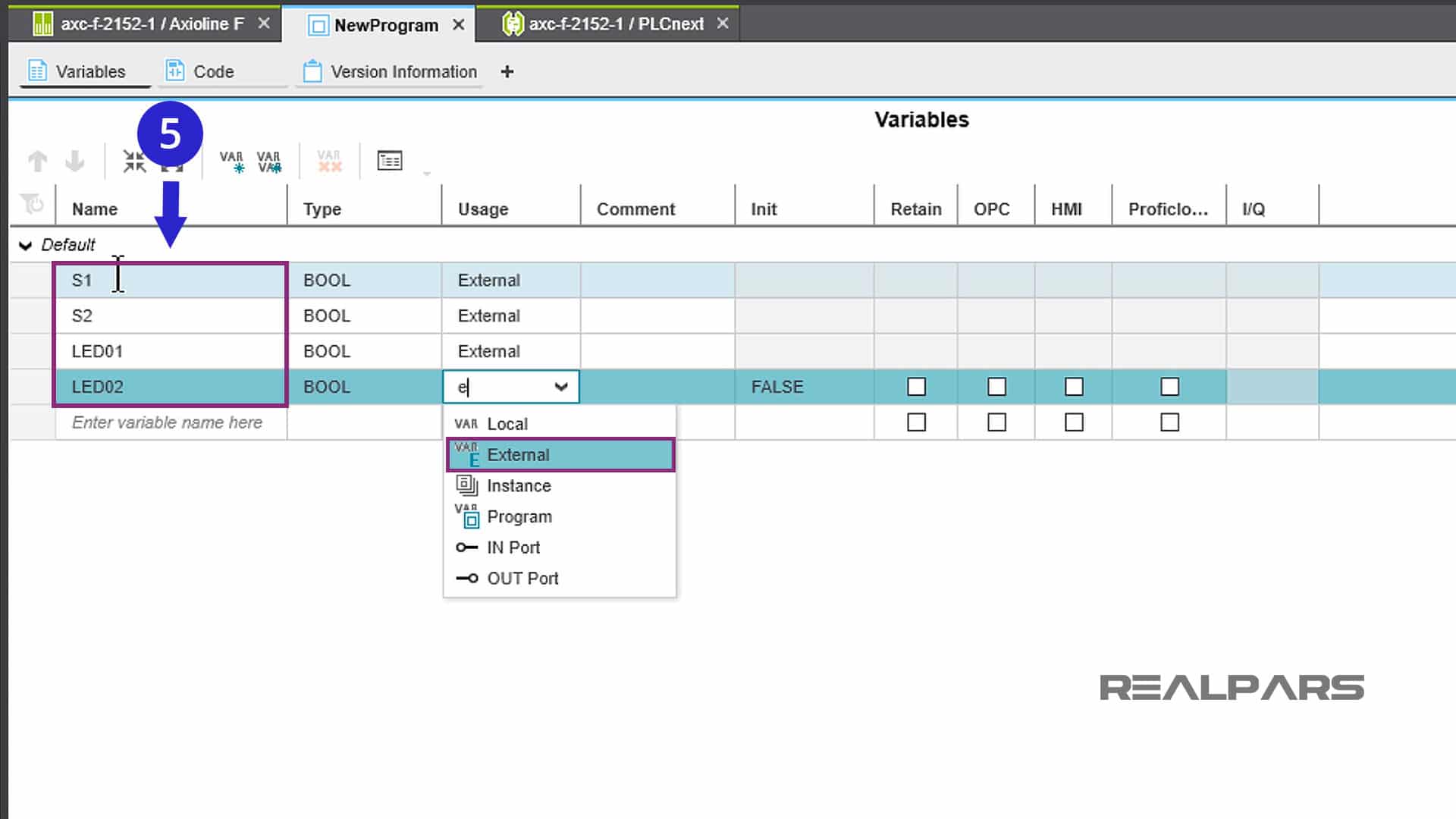Viewport: 1456px width, 819px height.
Task: Choose Instance from the Usage list
Action: (x=560, y=485)
